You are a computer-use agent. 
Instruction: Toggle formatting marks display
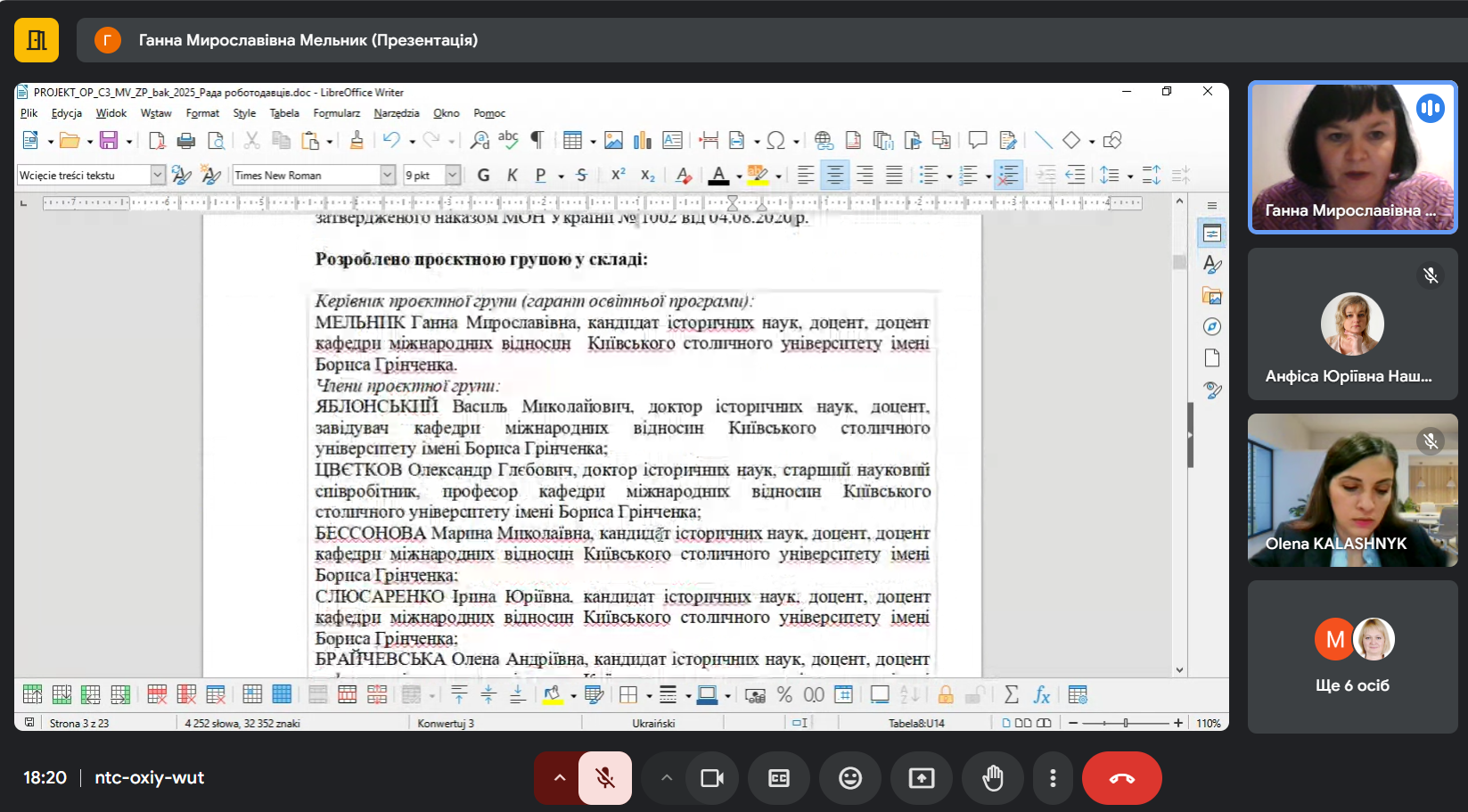point(537,140)
